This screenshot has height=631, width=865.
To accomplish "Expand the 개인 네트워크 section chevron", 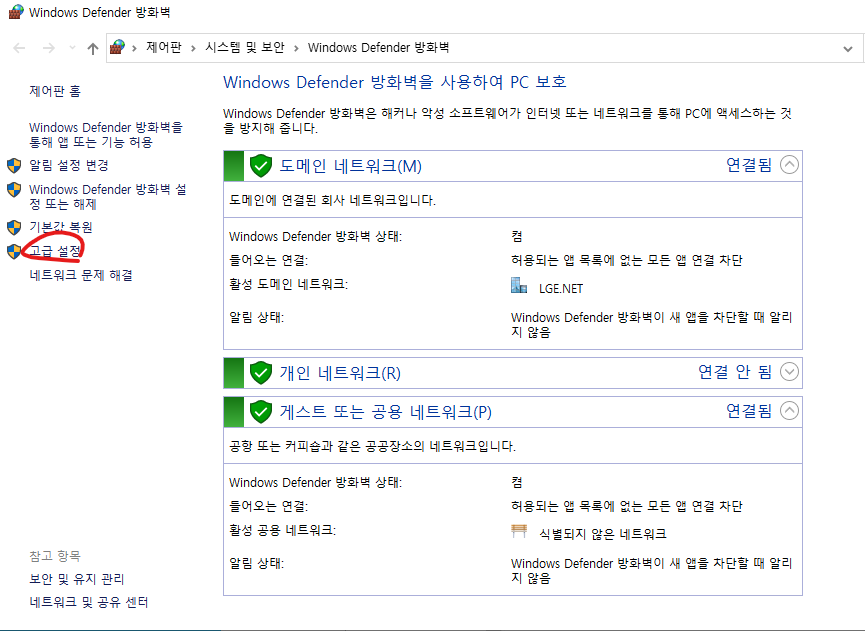I will (x=789, y=372).
